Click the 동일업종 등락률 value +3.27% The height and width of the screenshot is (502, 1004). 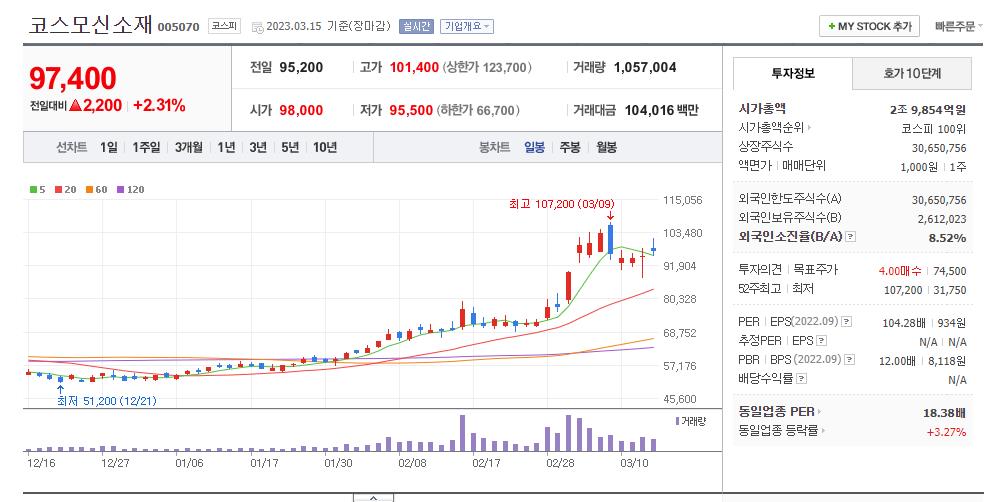[946, 432]
